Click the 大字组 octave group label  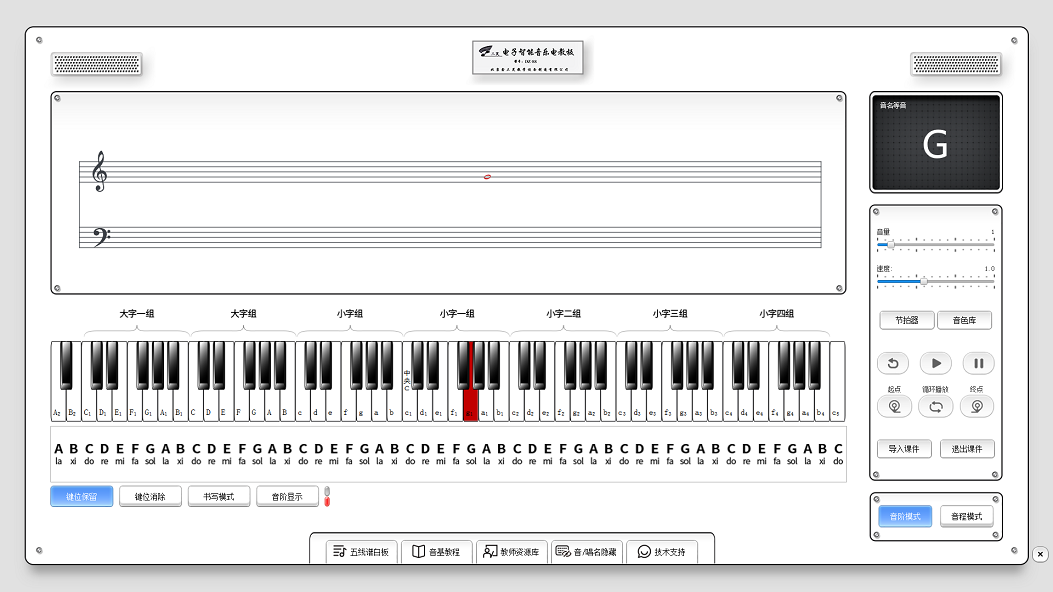click(243, 313)
